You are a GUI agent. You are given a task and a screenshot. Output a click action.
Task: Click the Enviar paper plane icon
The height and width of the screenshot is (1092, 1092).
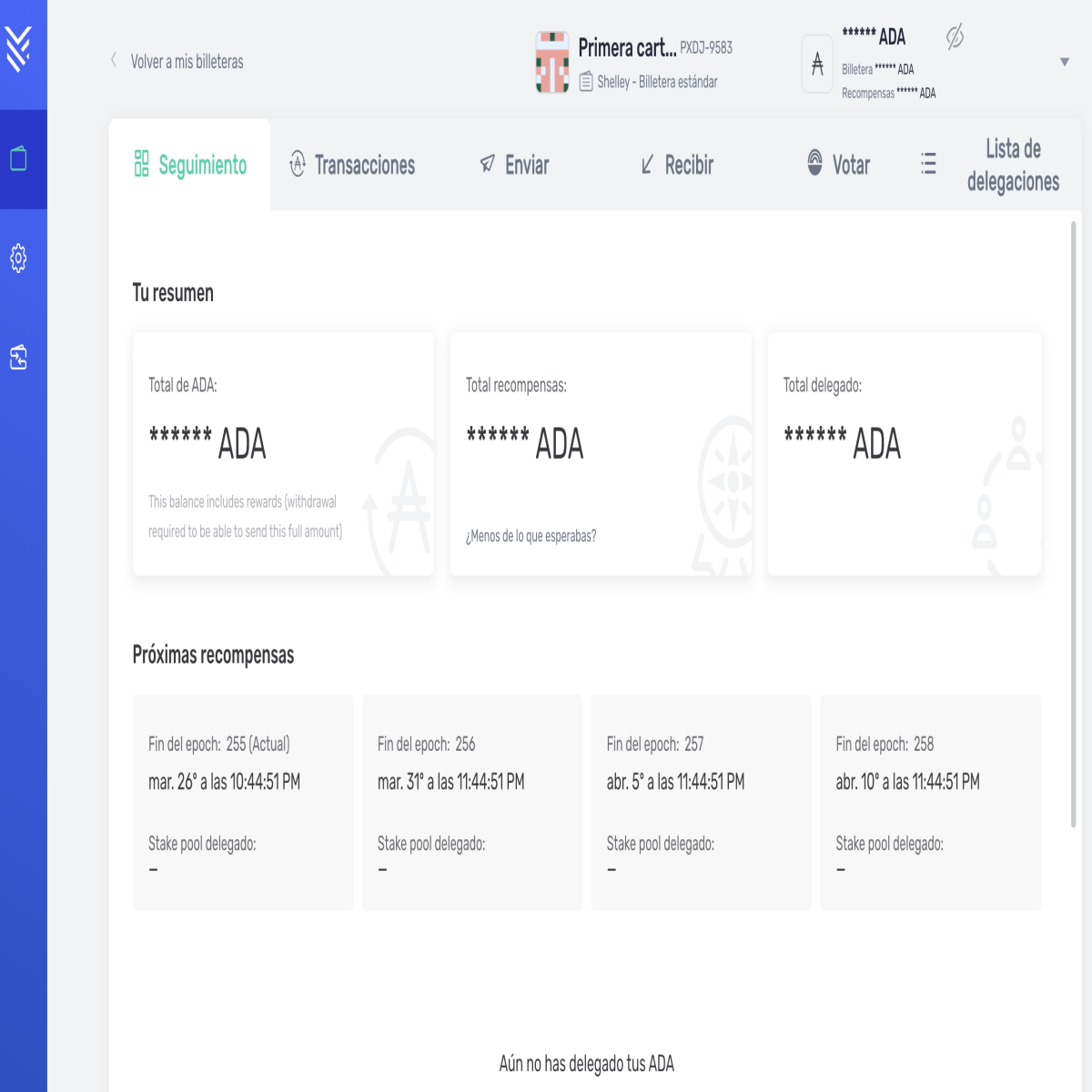pos(488,164)
